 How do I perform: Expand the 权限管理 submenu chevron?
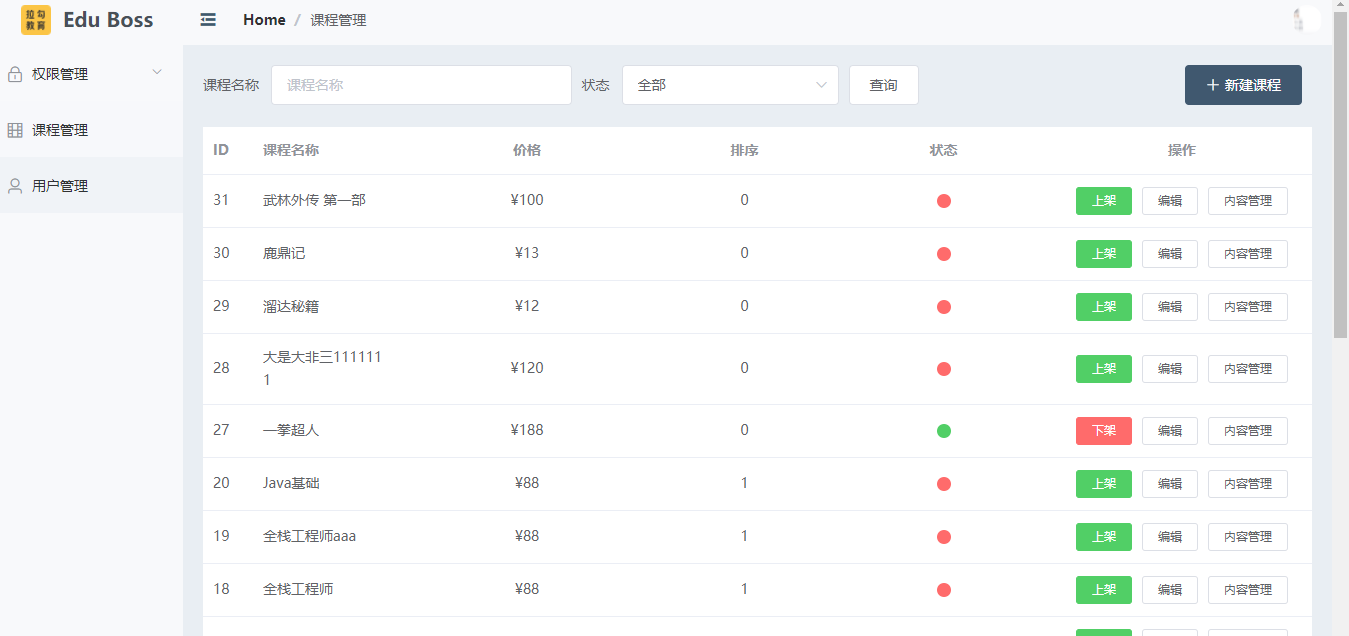[x=157, y=72]
